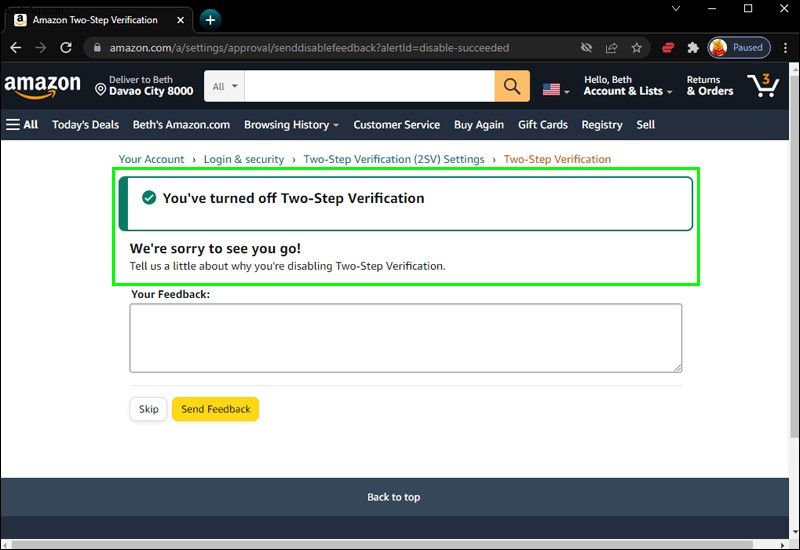Viewport: 800px width, 550px height.
Task: Open Customer Service
Action: (396, 125)
